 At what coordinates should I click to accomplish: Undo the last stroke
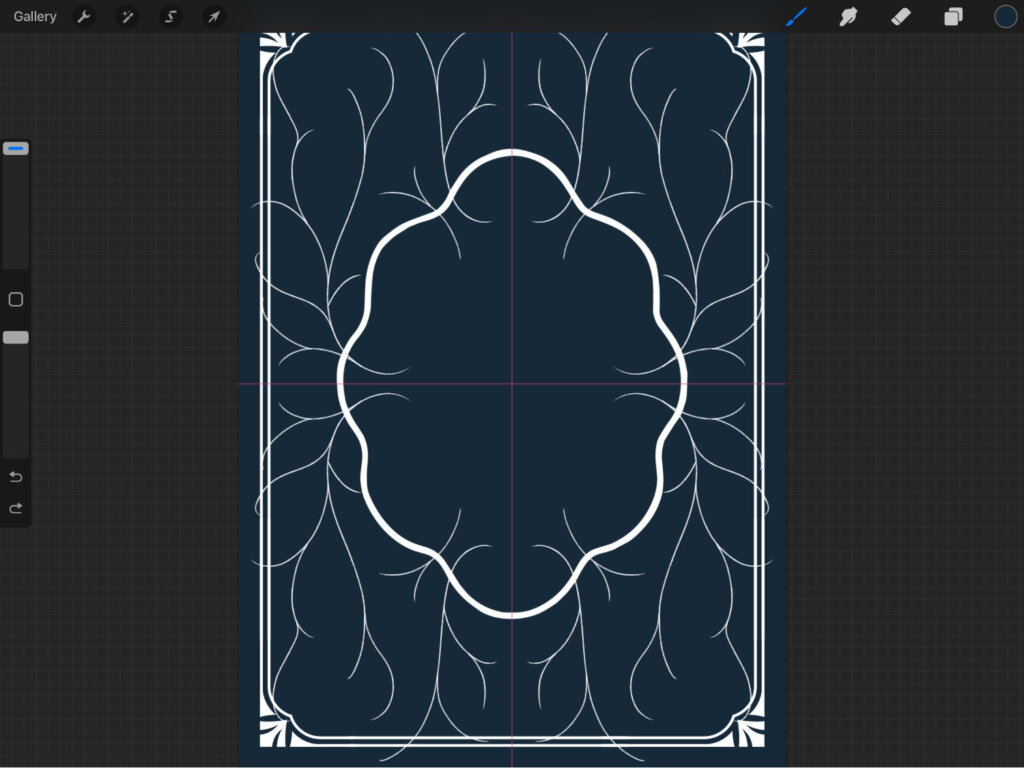pyautogui.click(x=16, y=476)
